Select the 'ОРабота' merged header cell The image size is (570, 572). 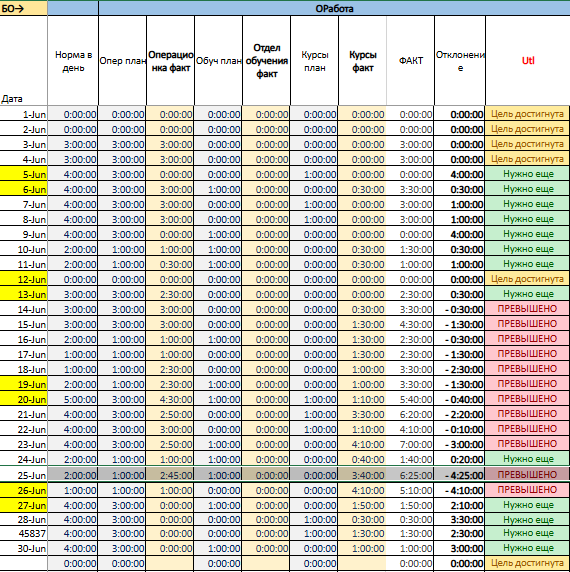point(334,8)
